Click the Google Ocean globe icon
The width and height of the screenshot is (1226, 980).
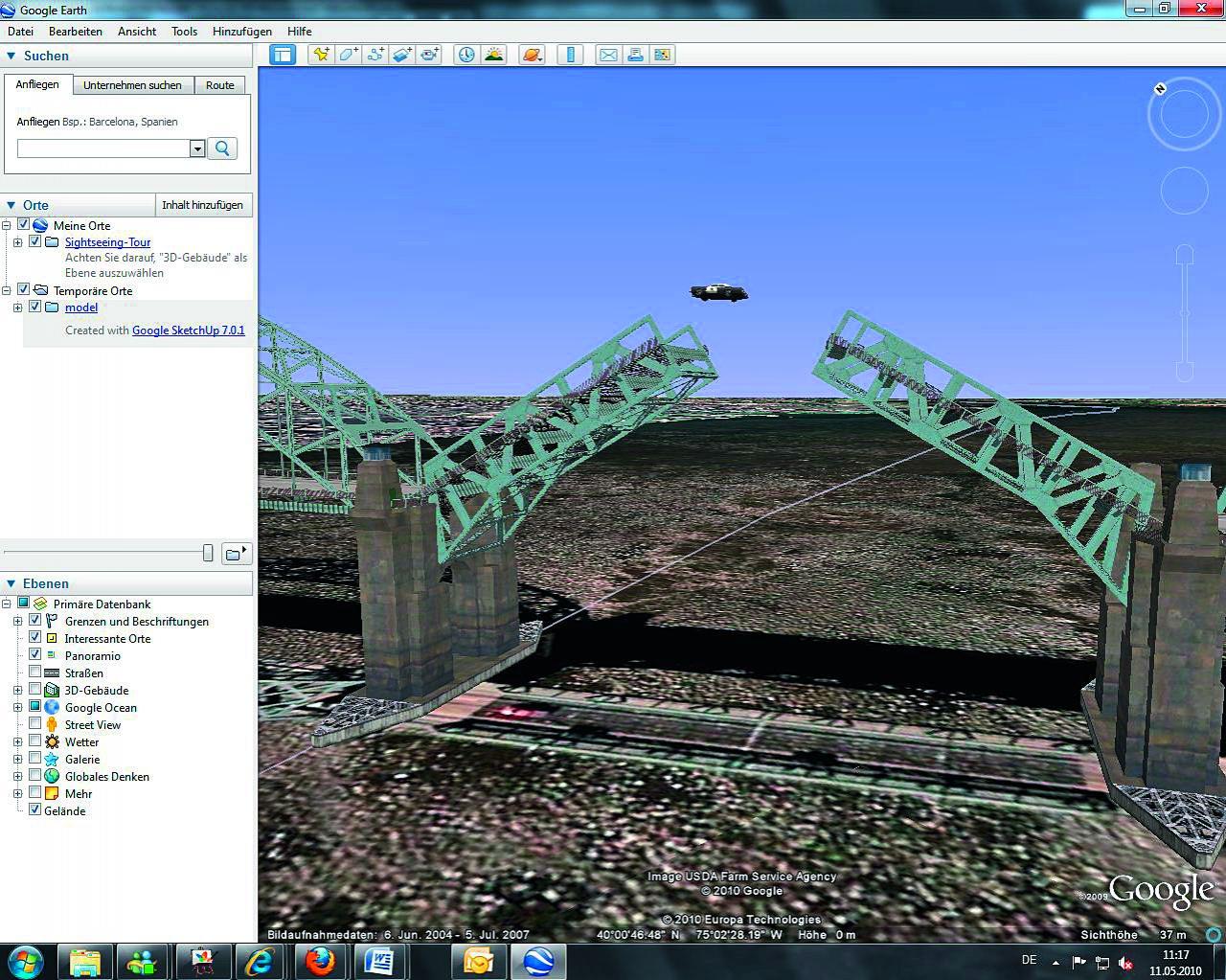tap(52, 708)
